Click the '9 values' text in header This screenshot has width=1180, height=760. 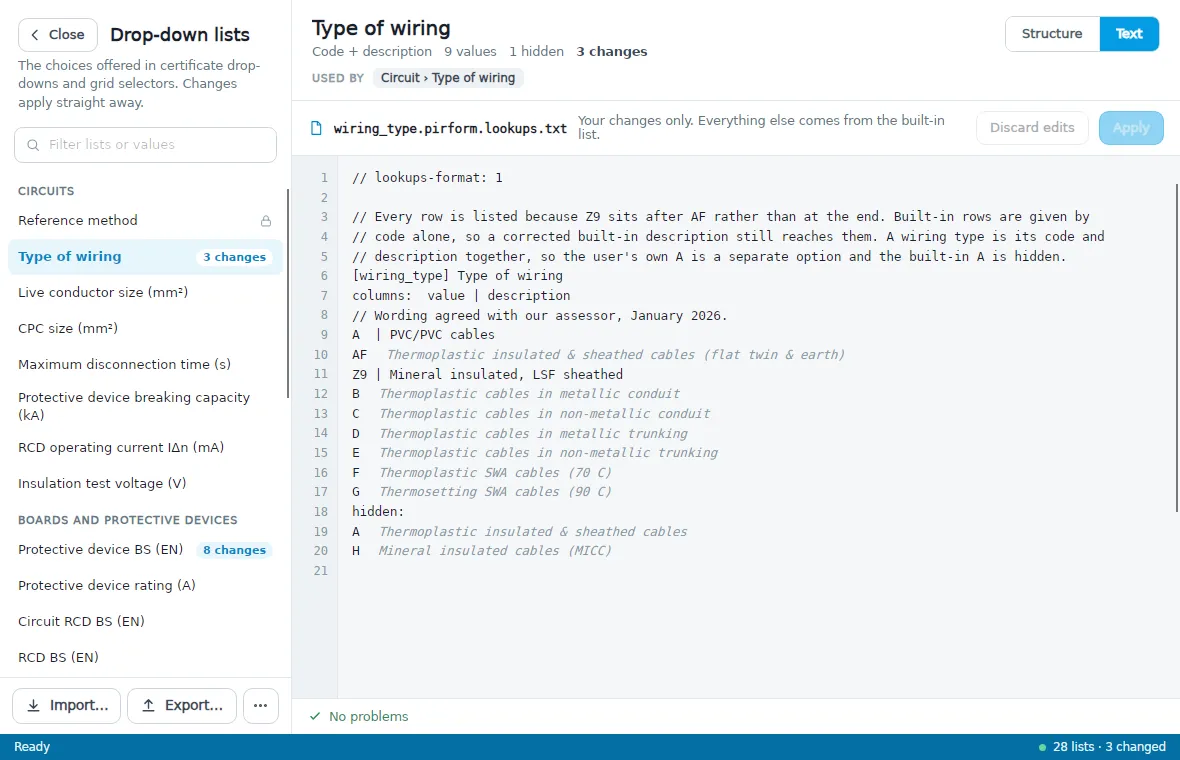click(470, 52)
